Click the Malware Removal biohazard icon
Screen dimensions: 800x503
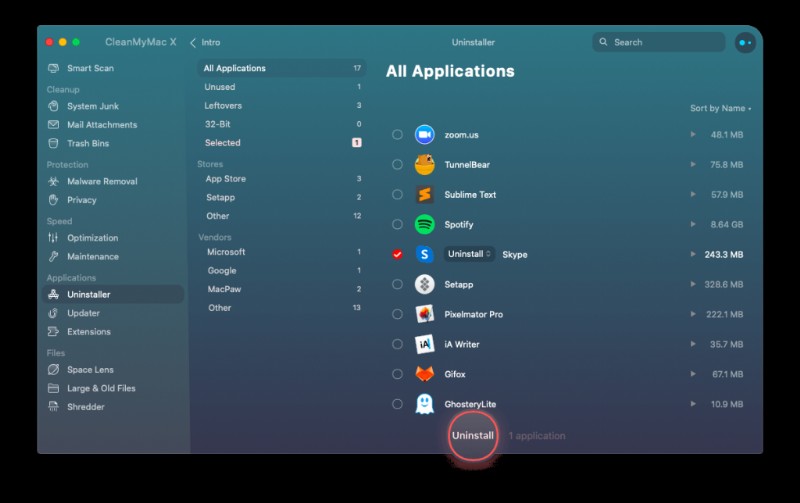pos(53,181)
